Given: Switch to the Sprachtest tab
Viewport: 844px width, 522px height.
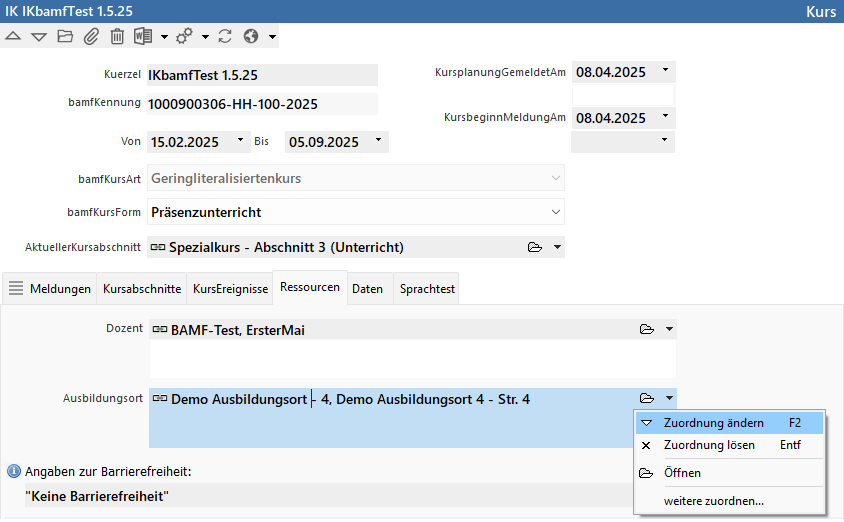Looking at the screenshot, I should coord(427,288).
